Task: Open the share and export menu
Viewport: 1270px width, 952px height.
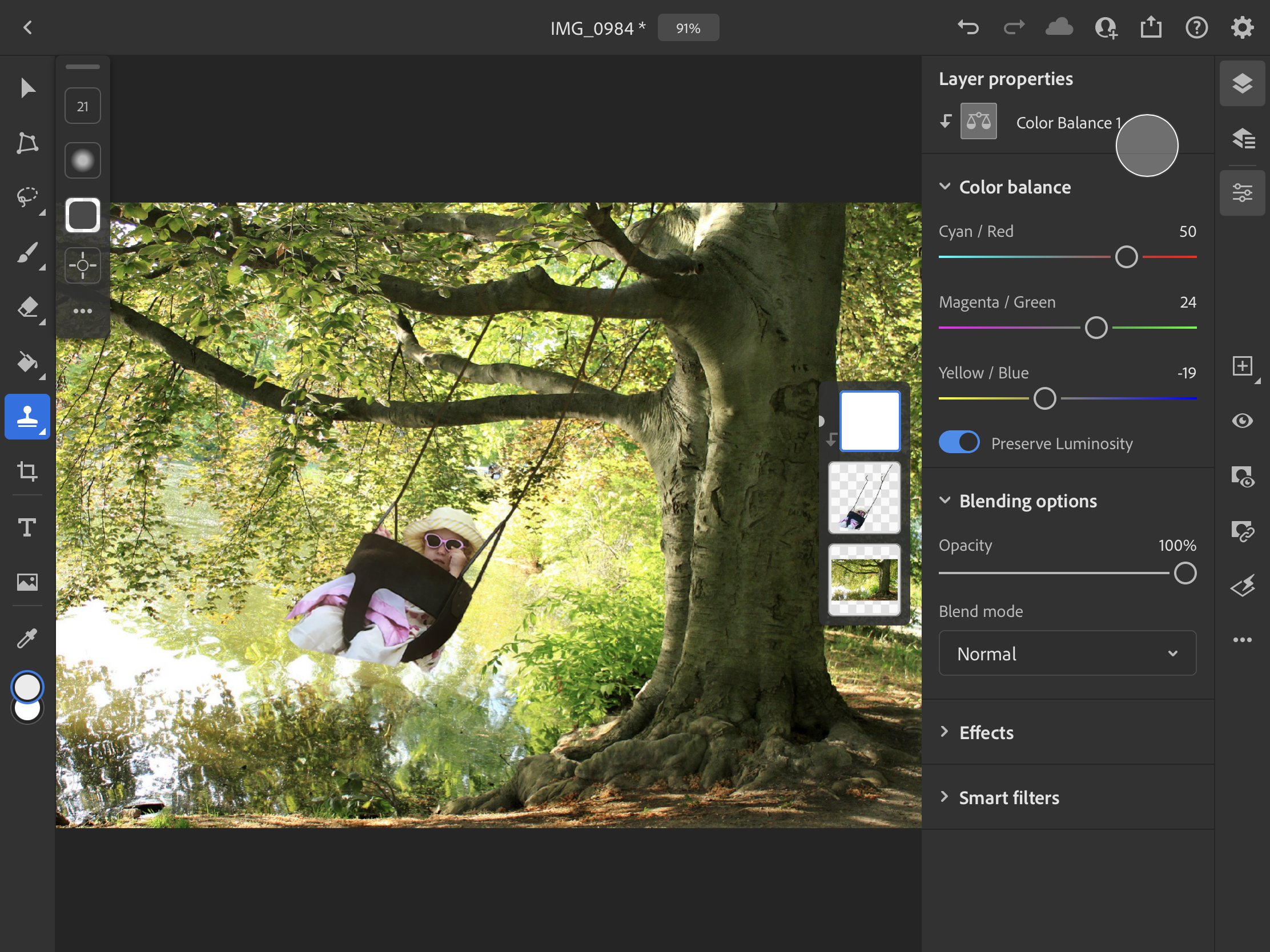Action: point(1151,27)
